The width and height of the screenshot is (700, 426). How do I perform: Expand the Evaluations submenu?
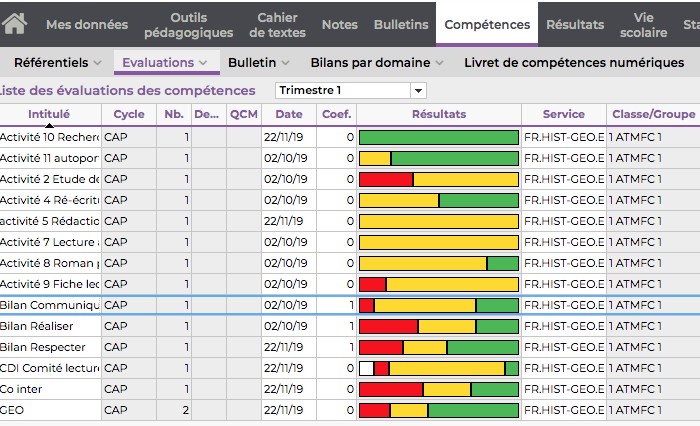[165, 63]
